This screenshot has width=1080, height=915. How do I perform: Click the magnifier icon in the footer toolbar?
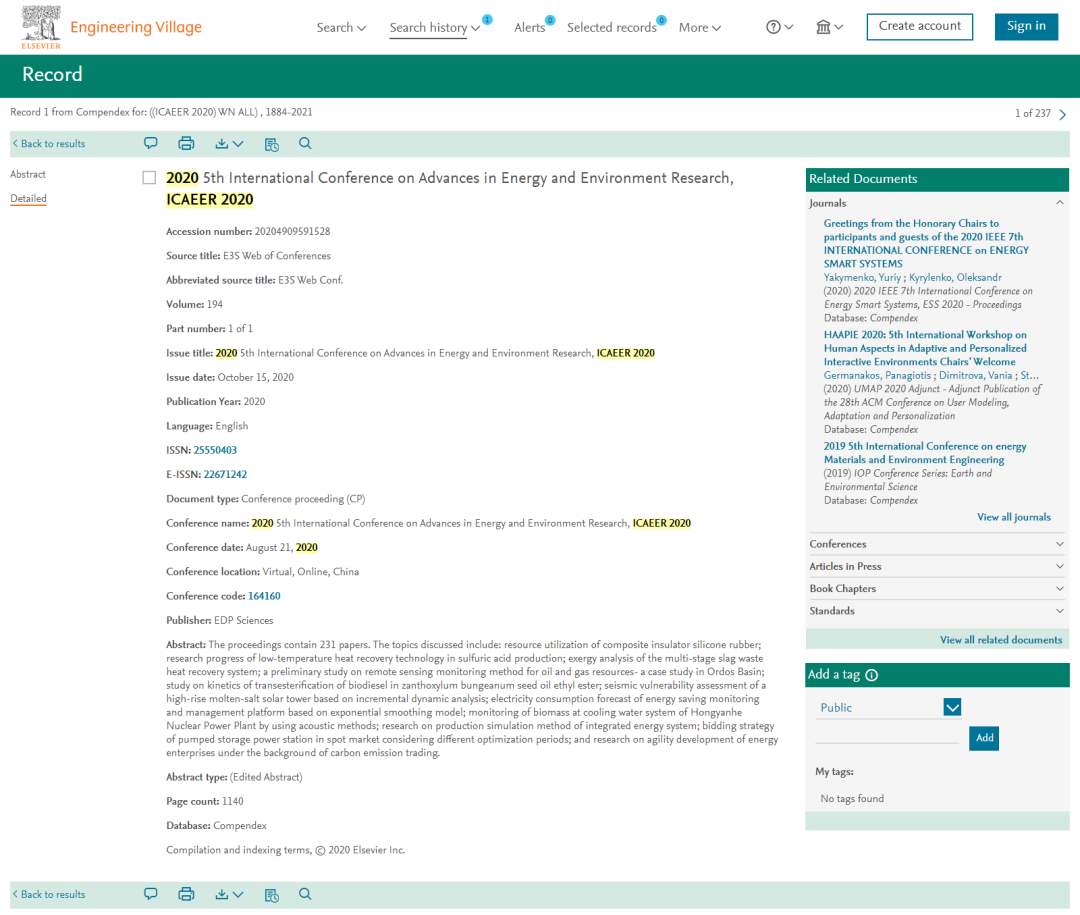coord(305,894)
